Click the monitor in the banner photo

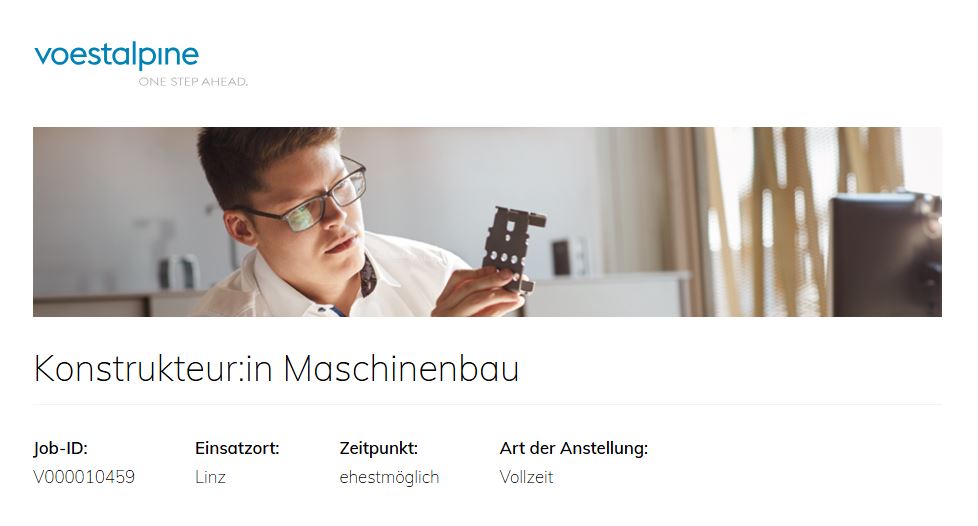click(886, 255)
